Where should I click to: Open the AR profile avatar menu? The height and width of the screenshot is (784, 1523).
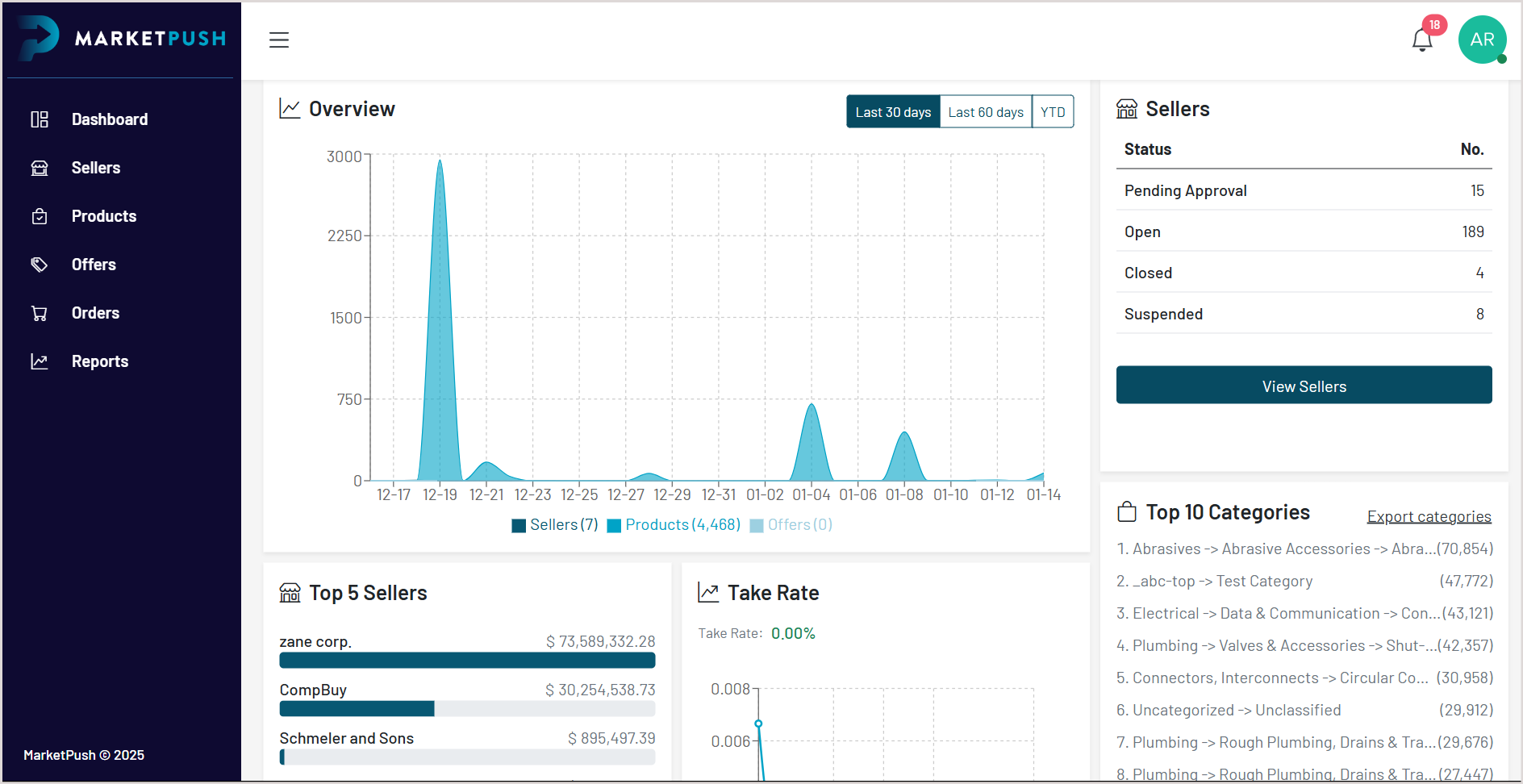1483,39
